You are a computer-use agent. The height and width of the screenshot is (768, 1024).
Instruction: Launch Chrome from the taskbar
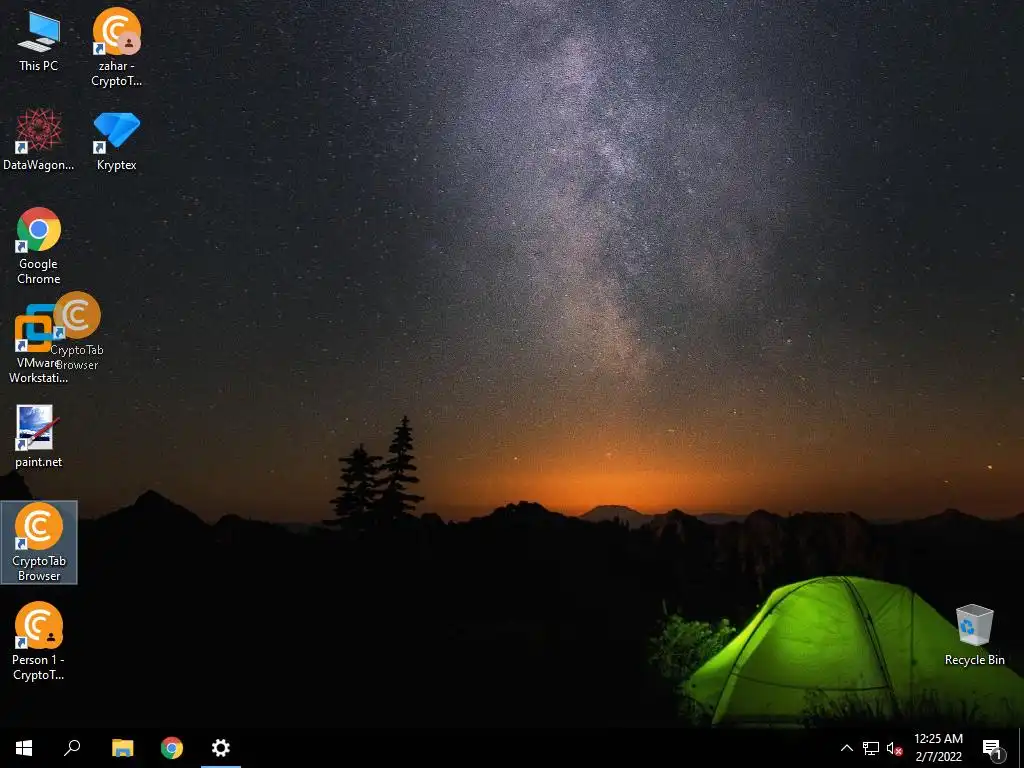(172, 748)
